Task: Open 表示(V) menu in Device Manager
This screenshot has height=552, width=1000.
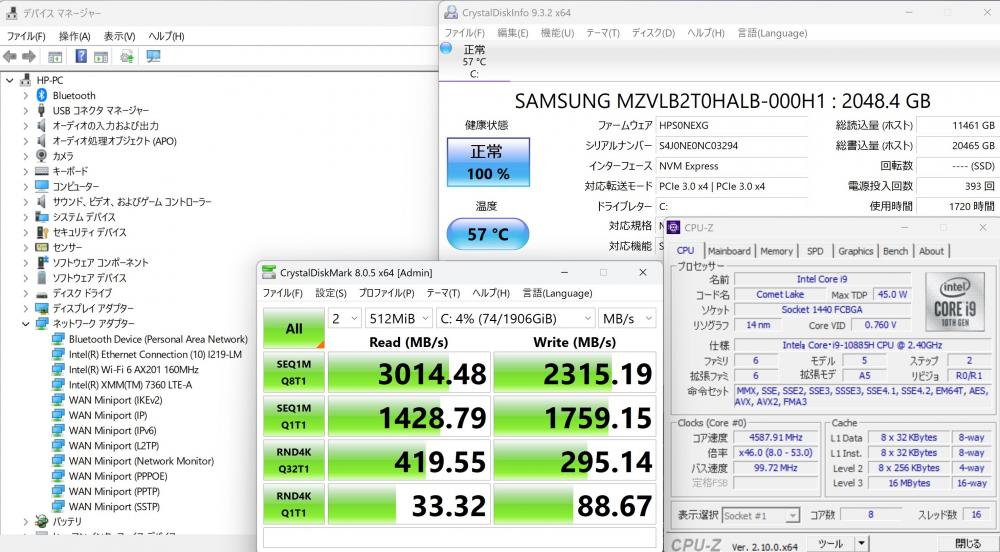Action: (x=119, y=36)
